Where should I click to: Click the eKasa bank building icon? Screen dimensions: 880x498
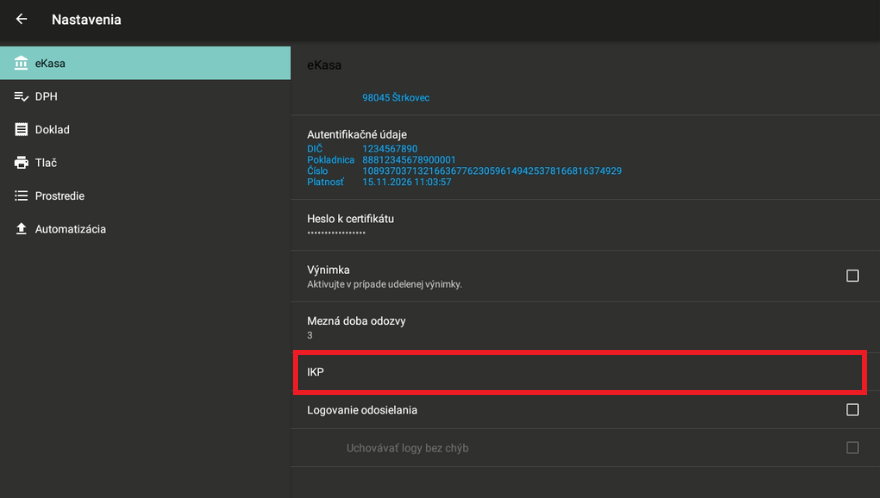[x=20, y=63]
